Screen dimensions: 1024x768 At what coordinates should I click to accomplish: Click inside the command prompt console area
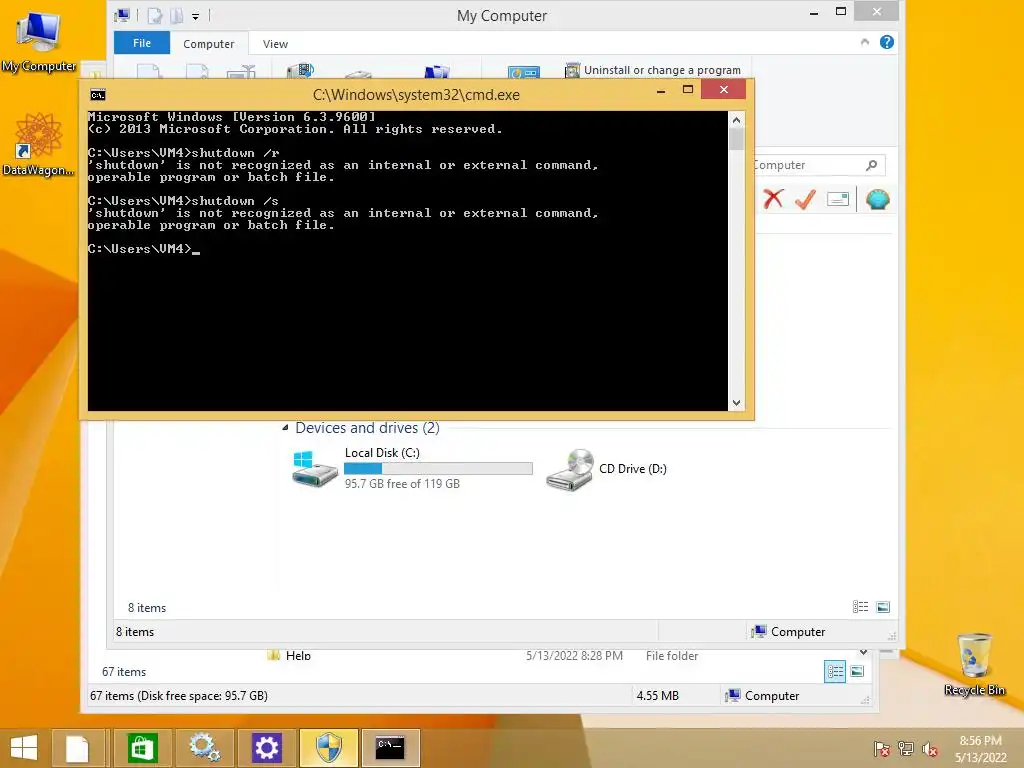(408, 261)
